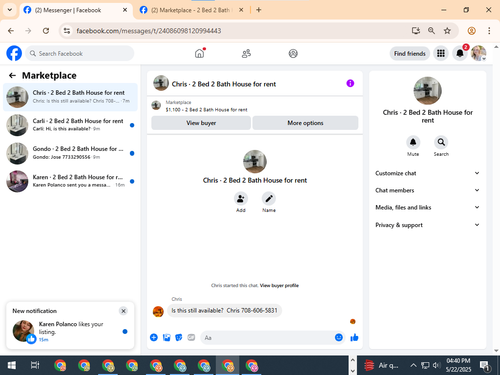
Task: Bookmark this page with the star
Action: [x=447, y=31]
